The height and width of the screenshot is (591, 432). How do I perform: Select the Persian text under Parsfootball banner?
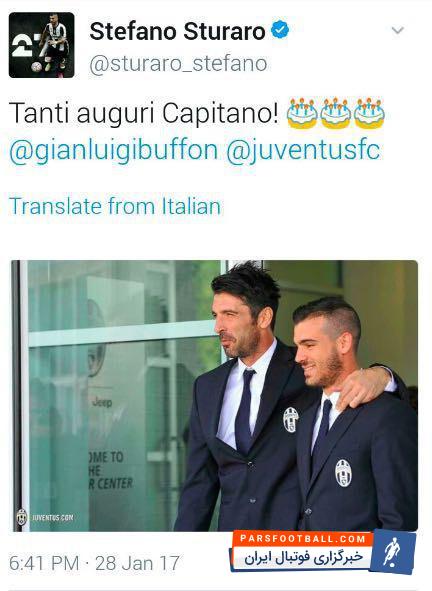point(303,557)
